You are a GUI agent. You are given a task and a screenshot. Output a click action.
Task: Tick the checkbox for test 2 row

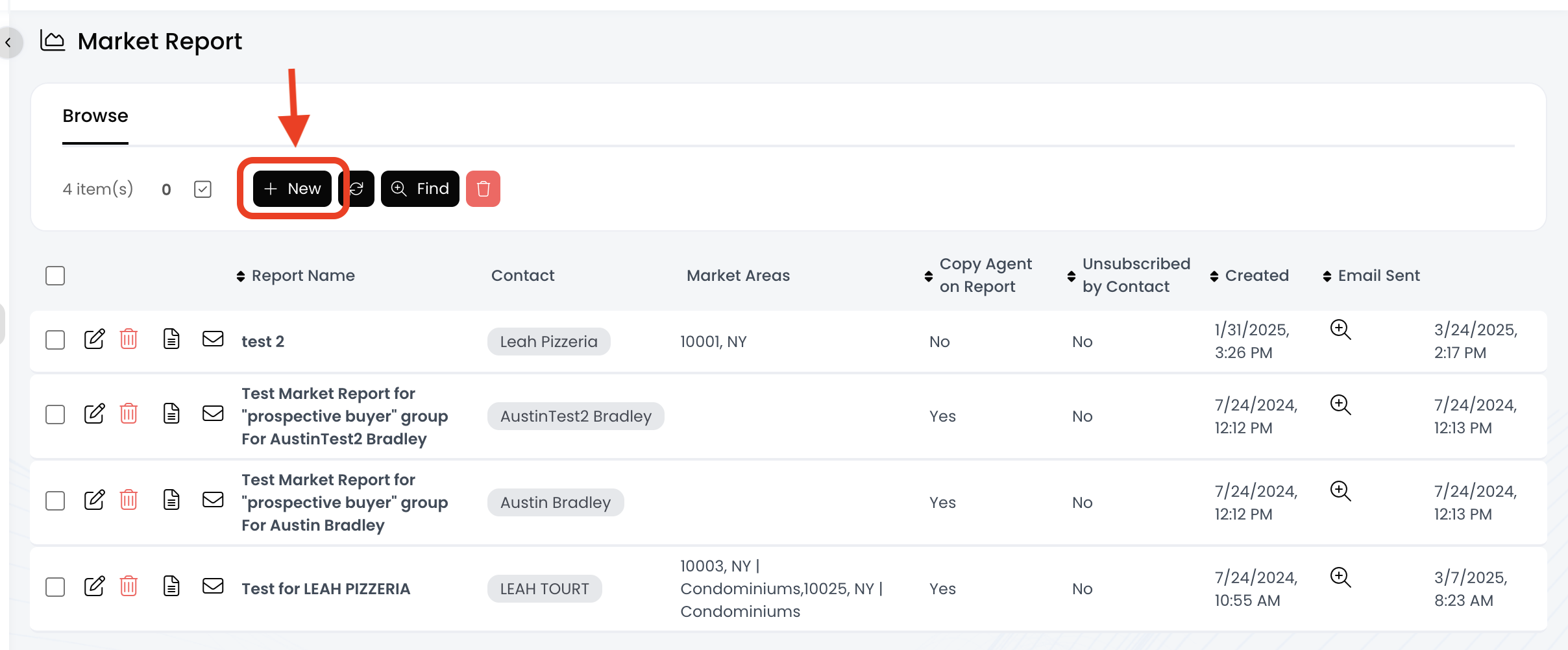coord(55,340)
